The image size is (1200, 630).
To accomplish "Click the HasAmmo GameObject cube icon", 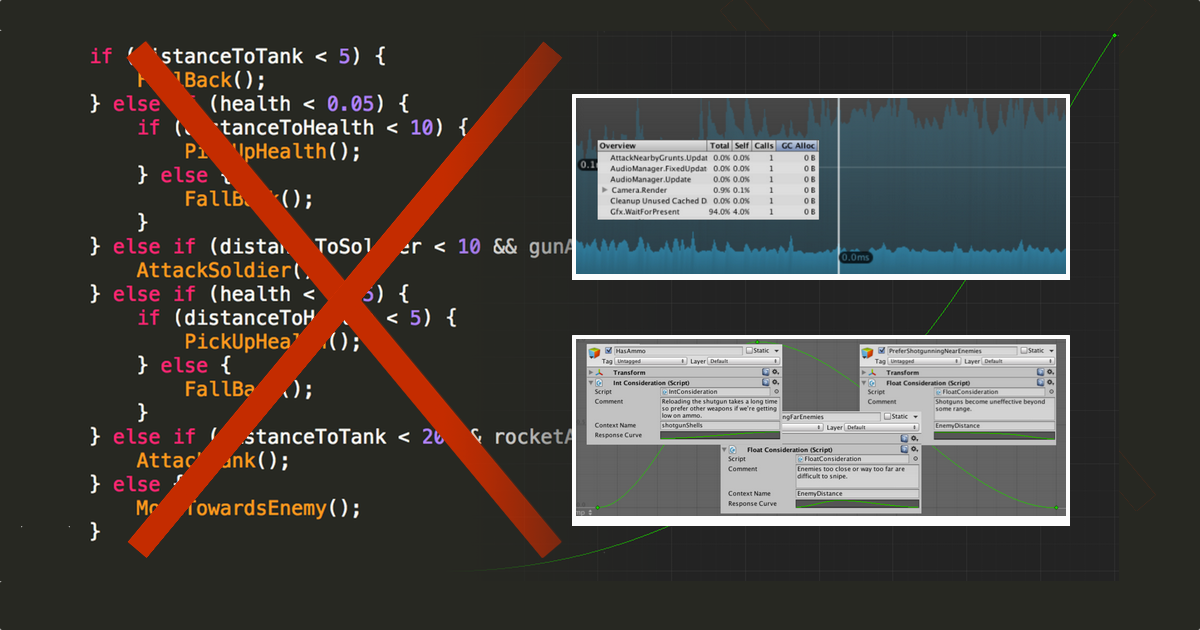I will point(594,353).
